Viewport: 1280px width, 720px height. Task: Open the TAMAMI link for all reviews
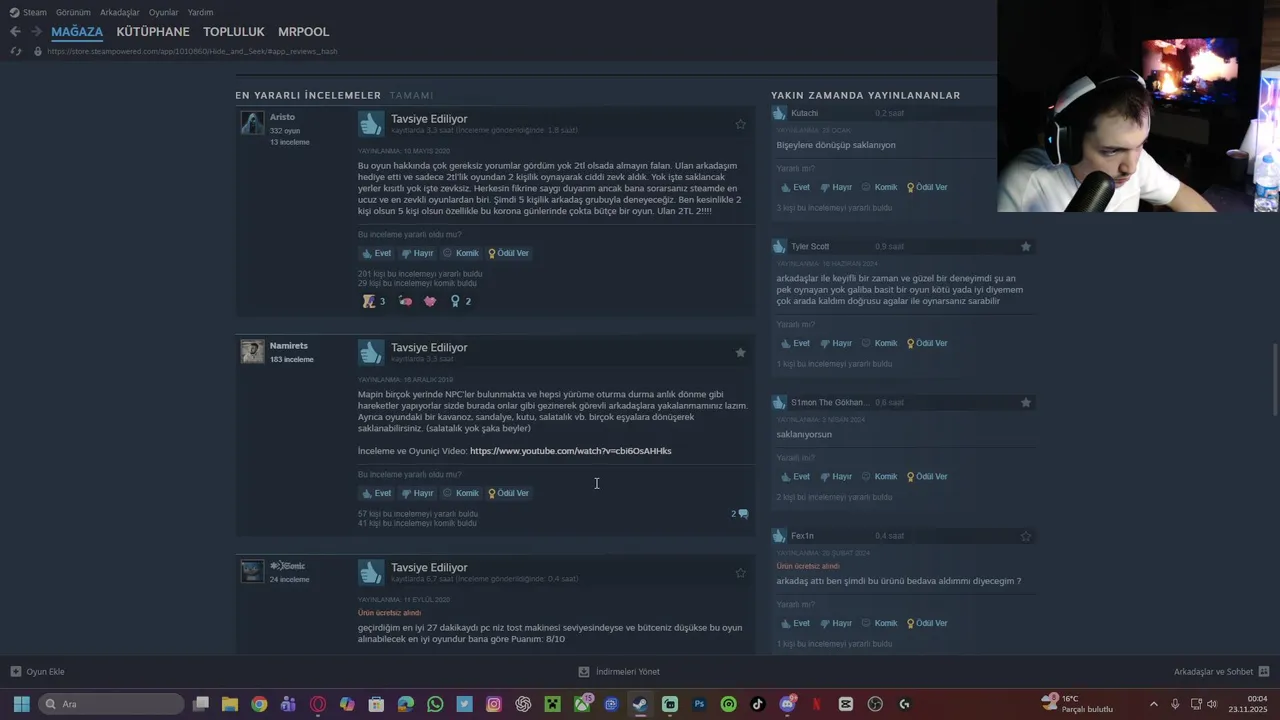pyautogui.click(x=411, y=95)
